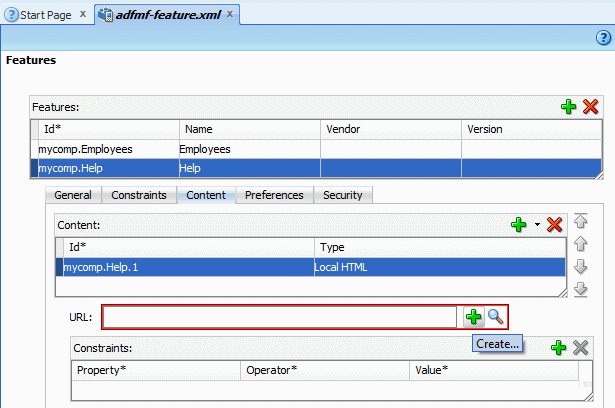Add a content constraint with green plus
The image size is (615, 408).
(x=558, y=348)
